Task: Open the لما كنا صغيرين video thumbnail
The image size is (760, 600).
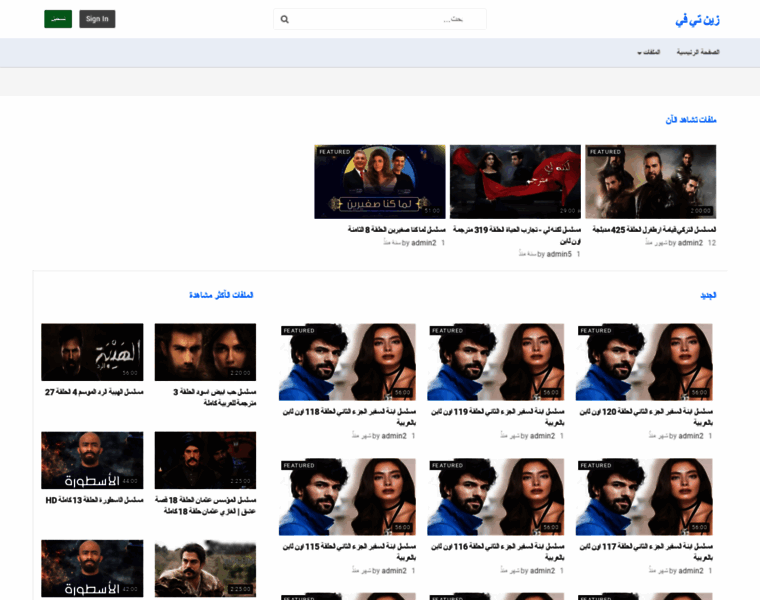Action: click(x=380, y=181)
